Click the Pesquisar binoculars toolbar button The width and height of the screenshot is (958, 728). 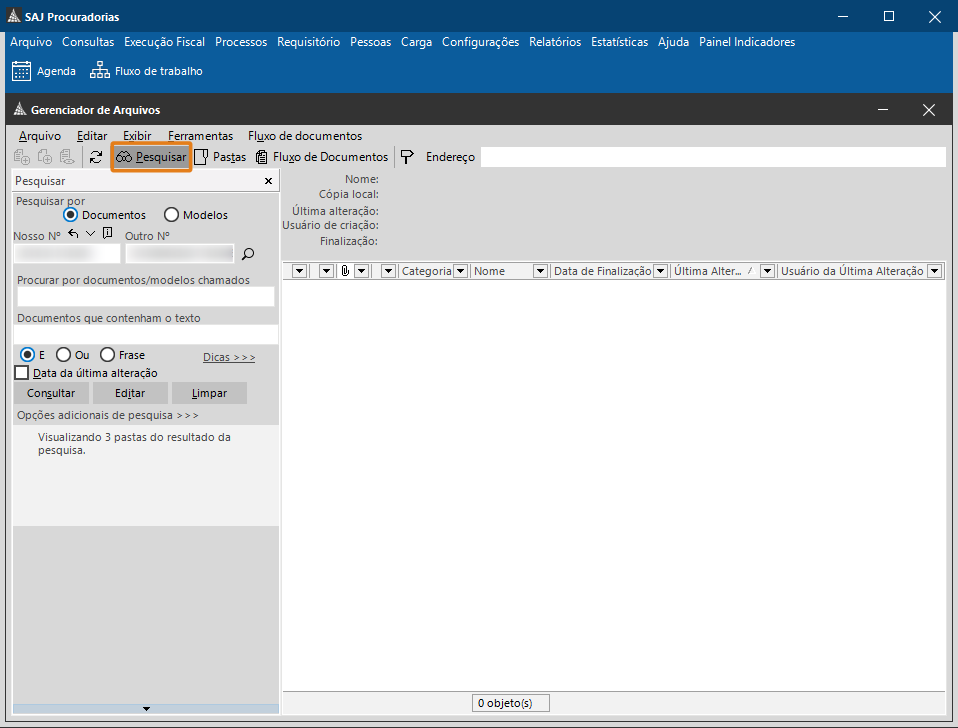click(x=151, y=157)
